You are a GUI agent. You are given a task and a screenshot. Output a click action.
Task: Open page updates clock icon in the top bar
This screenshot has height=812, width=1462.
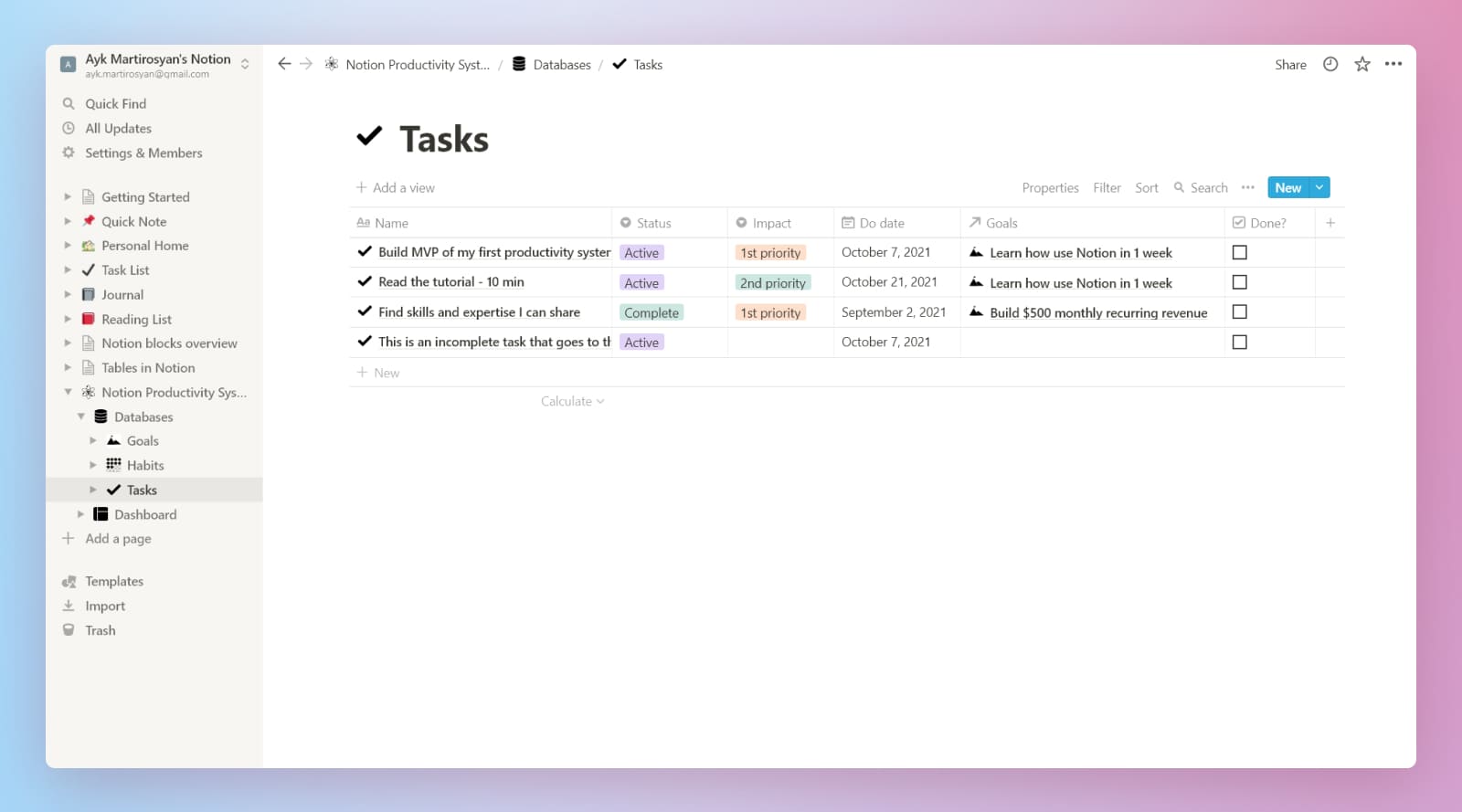pyautogui.click(x=1330, y=64)
